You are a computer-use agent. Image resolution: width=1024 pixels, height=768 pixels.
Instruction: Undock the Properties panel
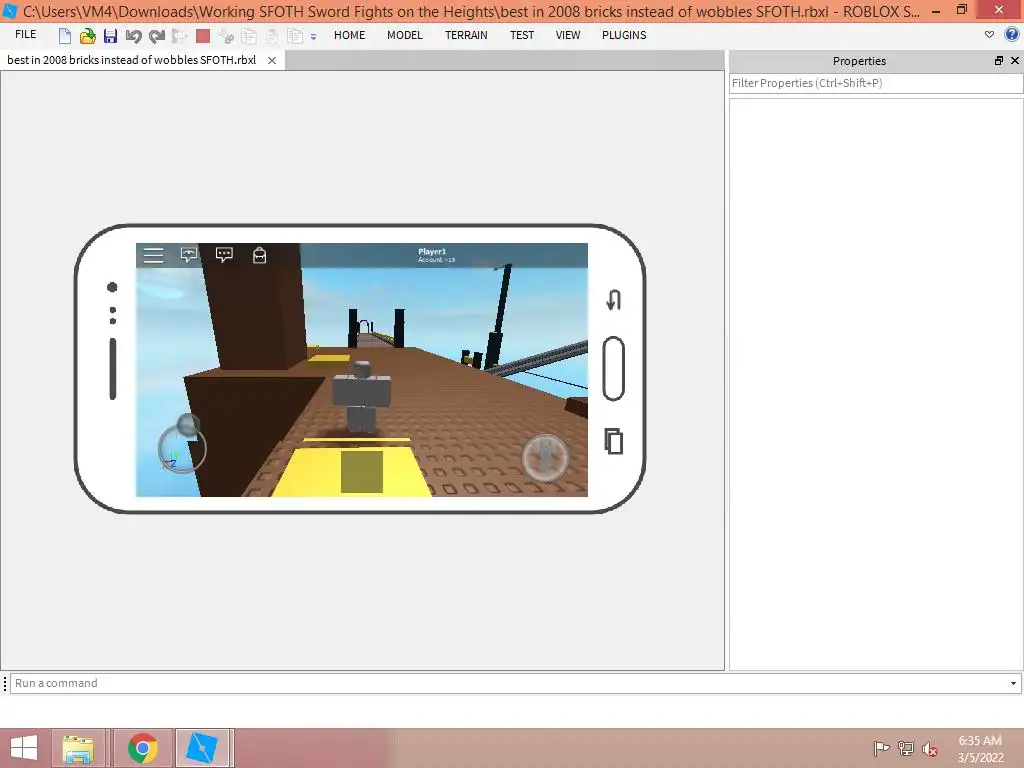(999, 61)
